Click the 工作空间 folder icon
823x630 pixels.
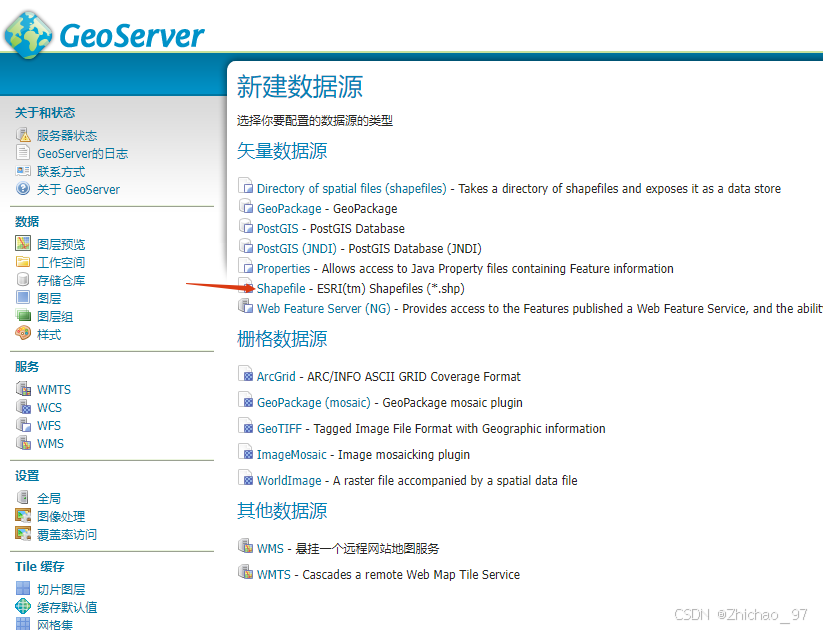click(23, 261)
